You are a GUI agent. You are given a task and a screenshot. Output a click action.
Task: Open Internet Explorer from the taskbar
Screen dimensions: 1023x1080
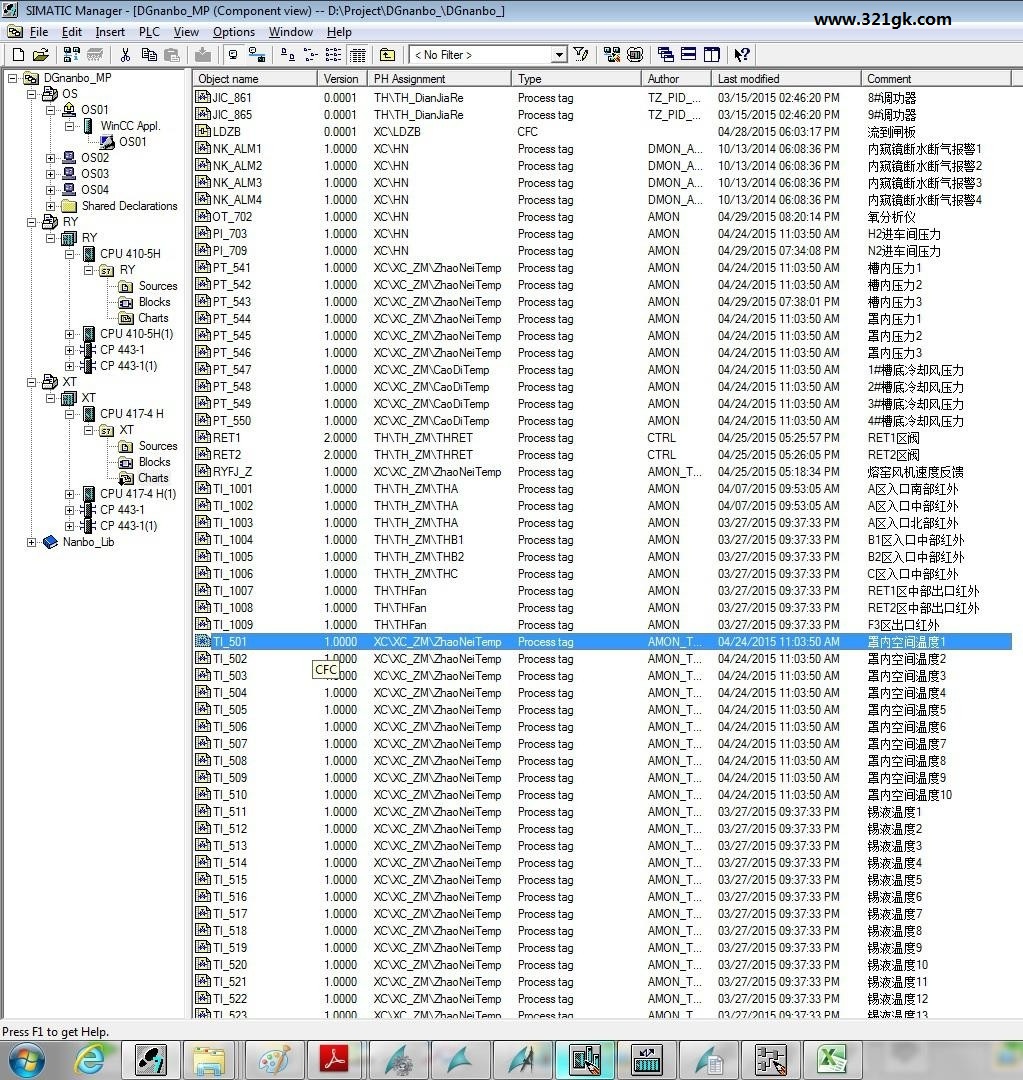coord(90,1059)
